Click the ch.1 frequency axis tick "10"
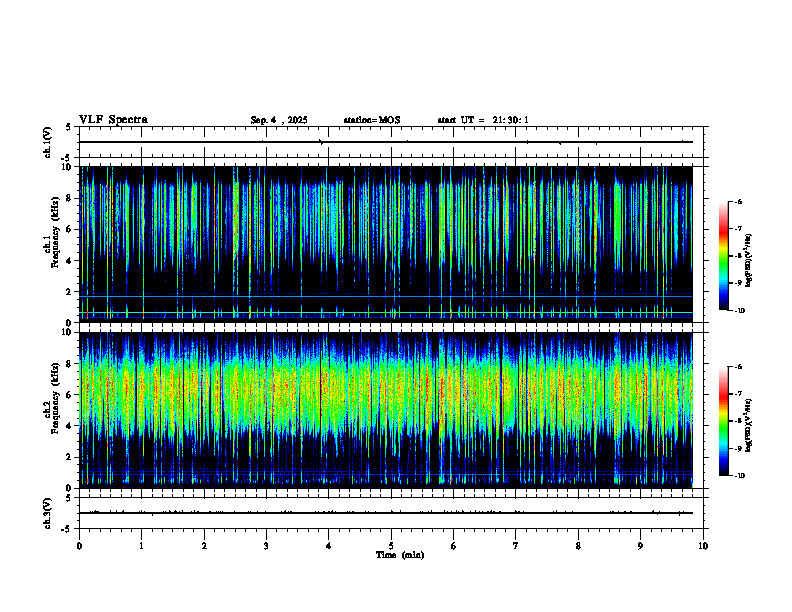The image size is (792, 612). pos(68,167)
